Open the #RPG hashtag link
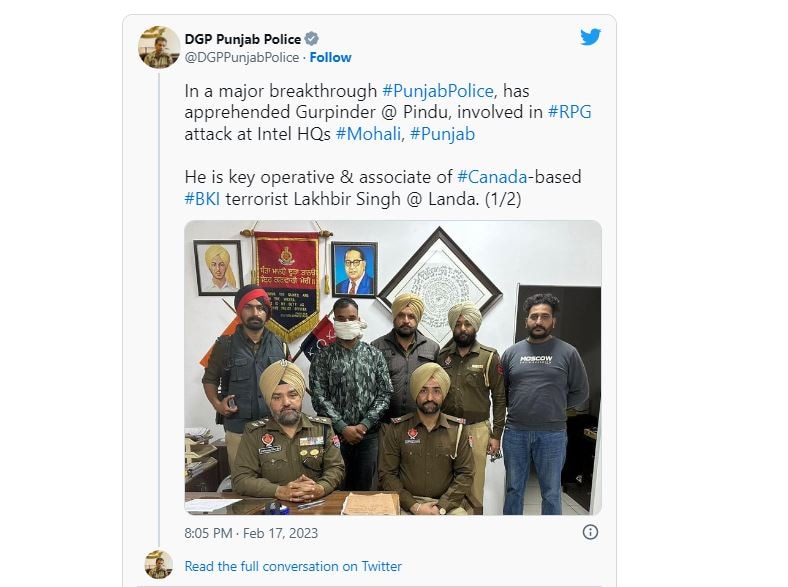Screen dimensions: 788x587 click(569, 112)
